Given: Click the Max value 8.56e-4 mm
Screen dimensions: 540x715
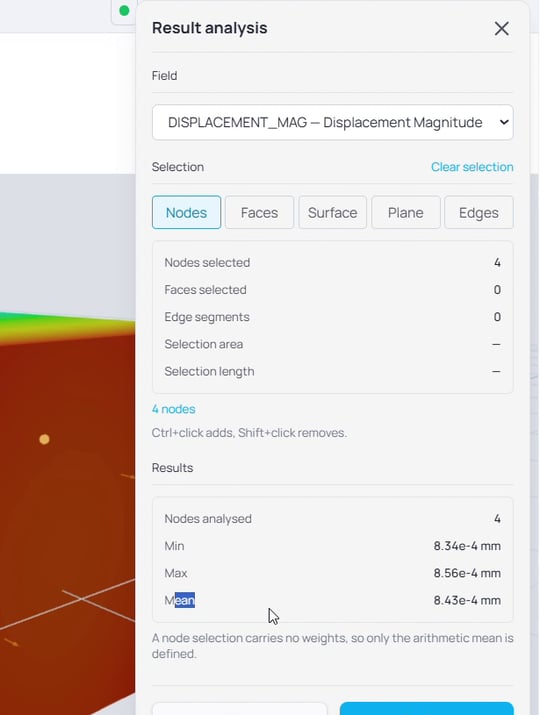Looking at the screenshot, I should pyautogui.click(x=467, y=573).
